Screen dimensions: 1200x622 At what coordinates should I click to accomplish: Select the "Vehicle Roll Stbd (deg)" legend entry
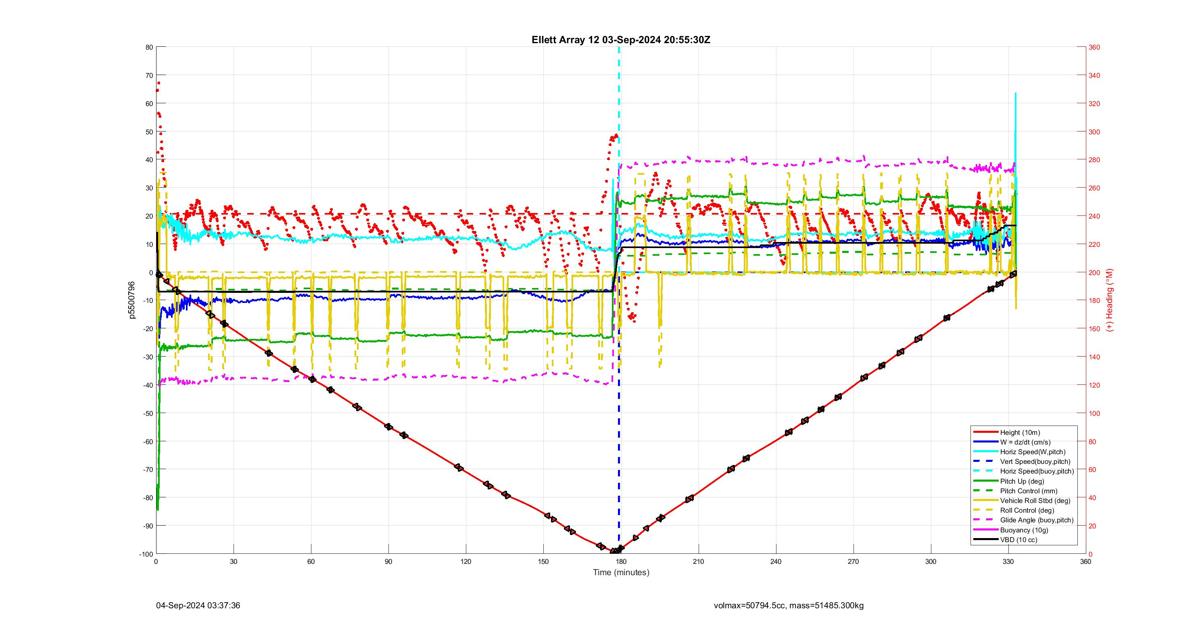pos(1036,501)
